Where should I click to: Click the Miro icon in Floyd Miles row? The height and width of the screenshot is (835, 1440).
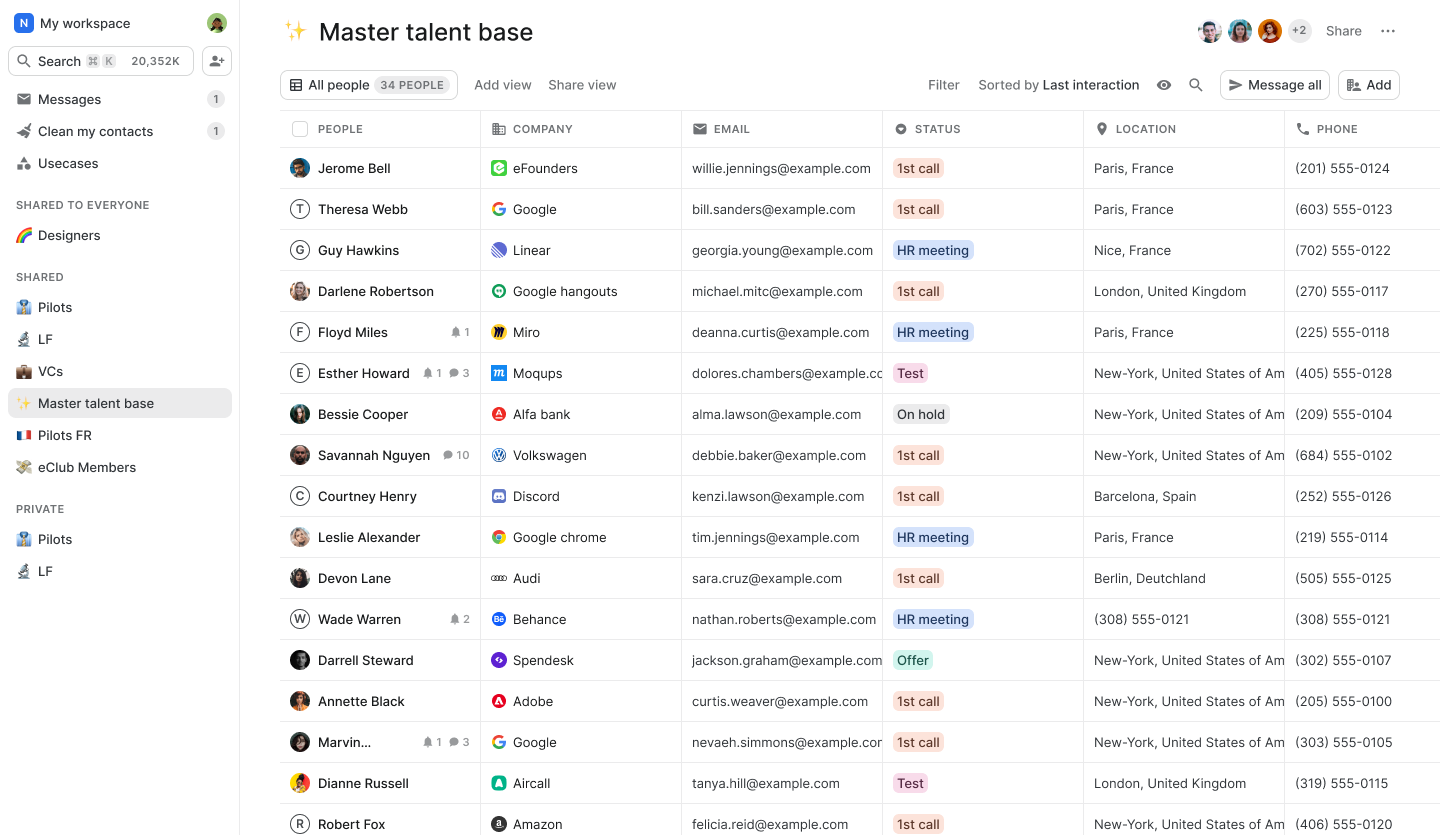click(499, 332)
